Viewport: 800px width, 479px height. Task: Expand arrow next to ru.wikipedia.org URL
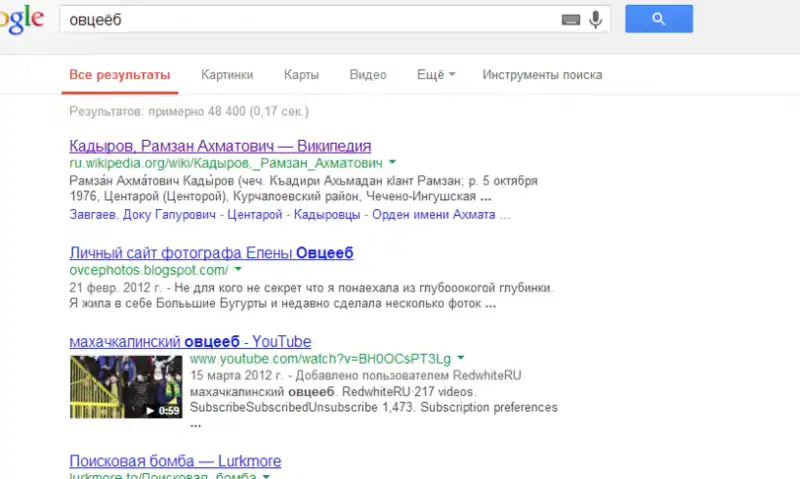(393, 161)
